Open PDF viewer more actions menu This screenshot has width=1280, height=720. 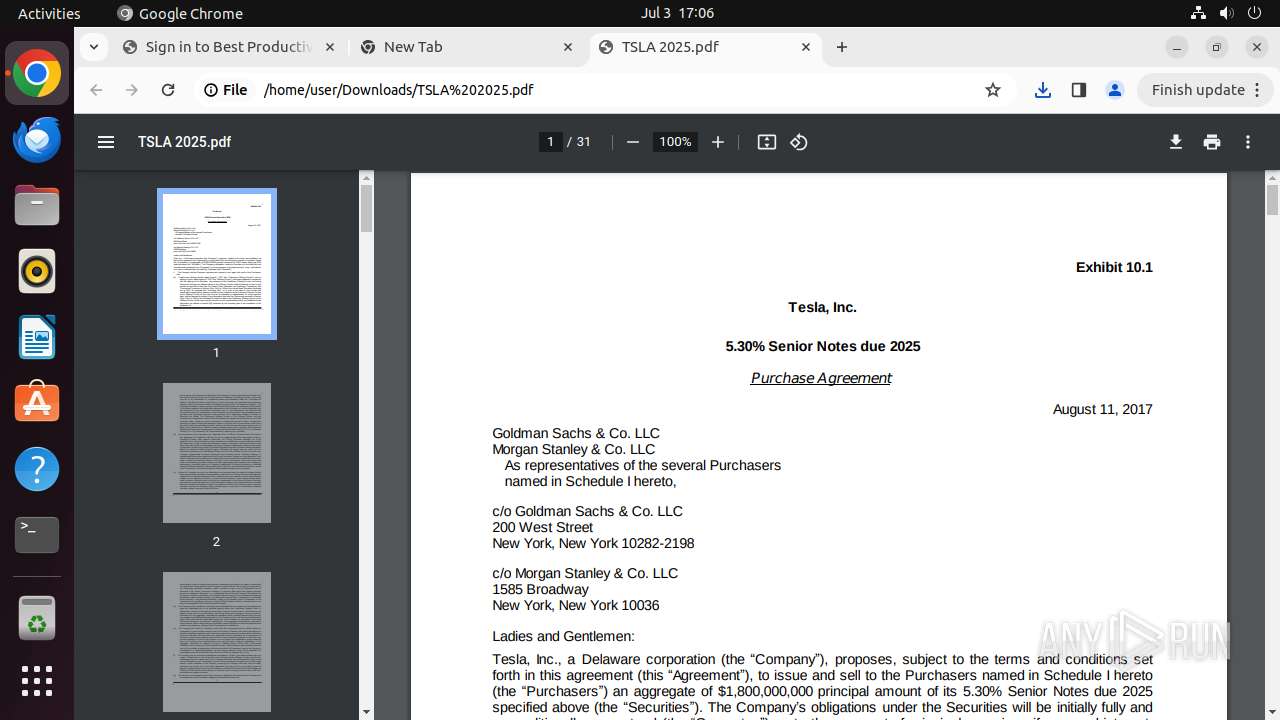(x=1248, y=142)
